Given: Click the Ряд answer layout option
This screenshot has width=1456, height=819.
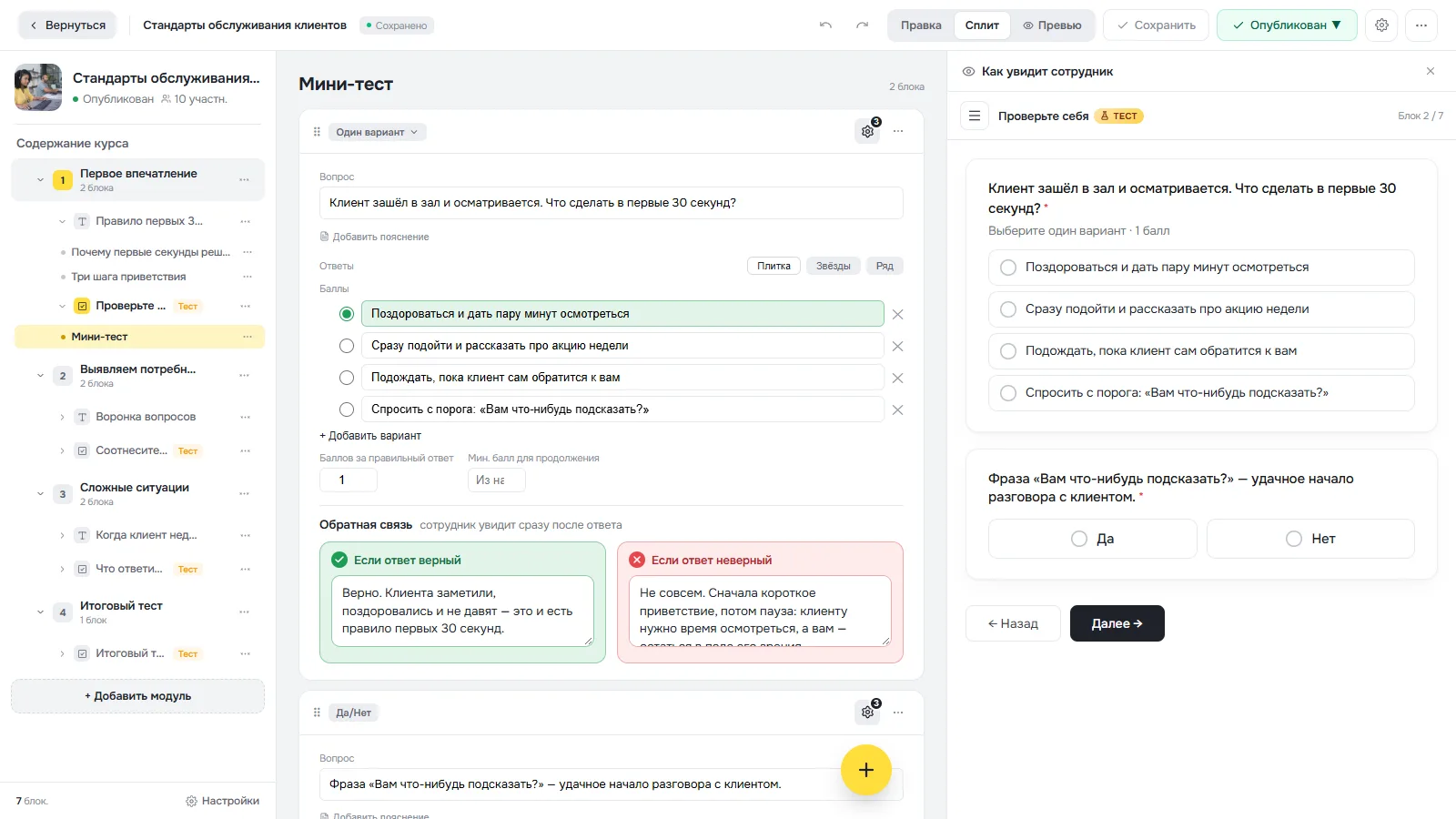Looking at the screenshot, I should pos(885,266).
